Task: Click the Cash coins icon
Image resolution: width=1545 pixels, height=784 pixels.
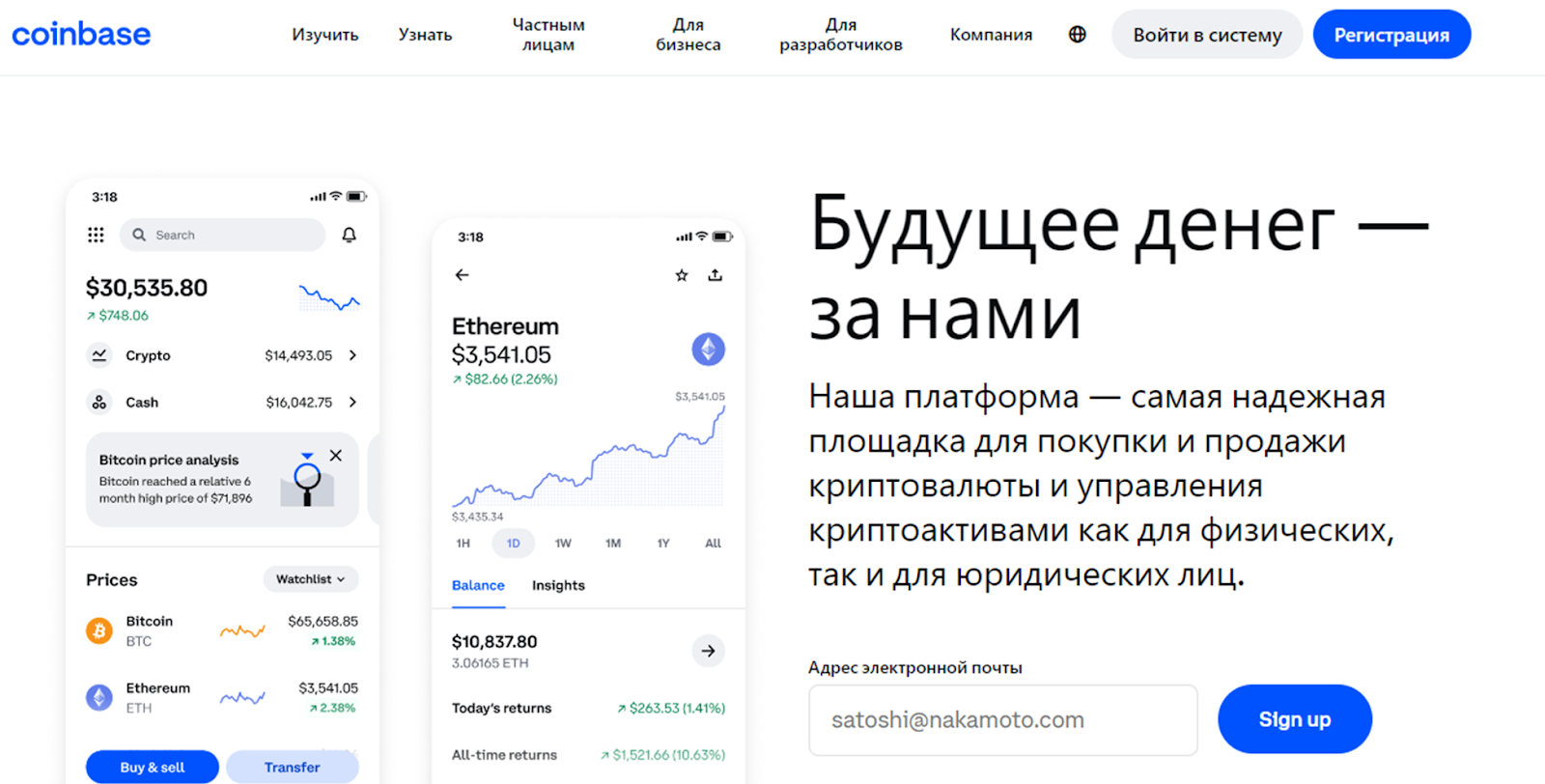Action: pyautogui.click(x=99, y=402)
